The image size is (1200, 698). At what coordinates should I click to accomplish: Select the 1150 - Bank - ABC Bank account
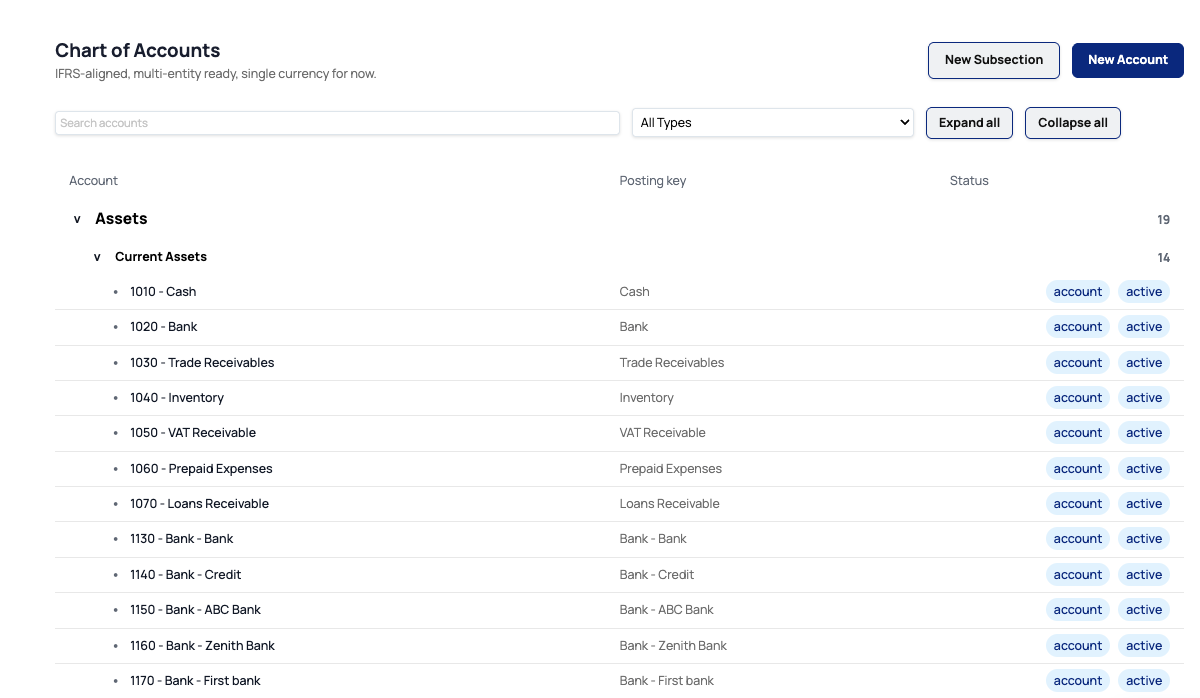(x=195, y=609)
